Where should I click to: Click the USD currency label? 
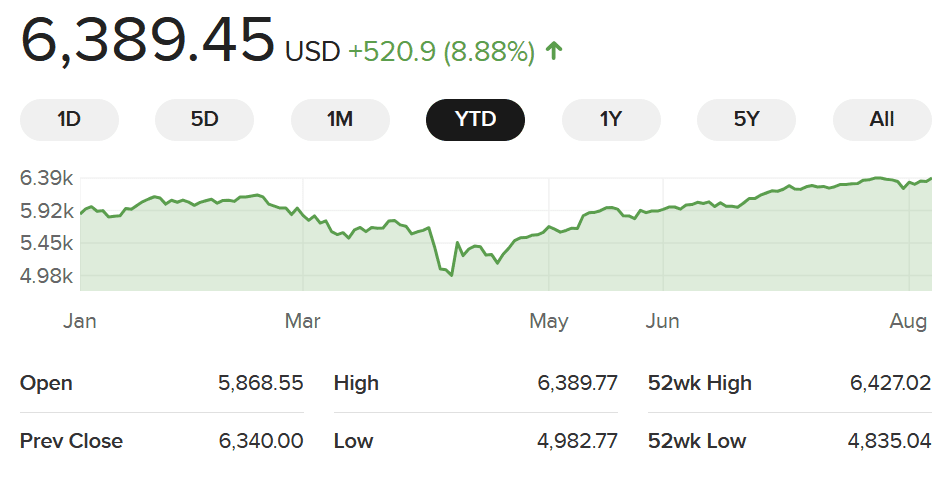(x=313, y=51)
